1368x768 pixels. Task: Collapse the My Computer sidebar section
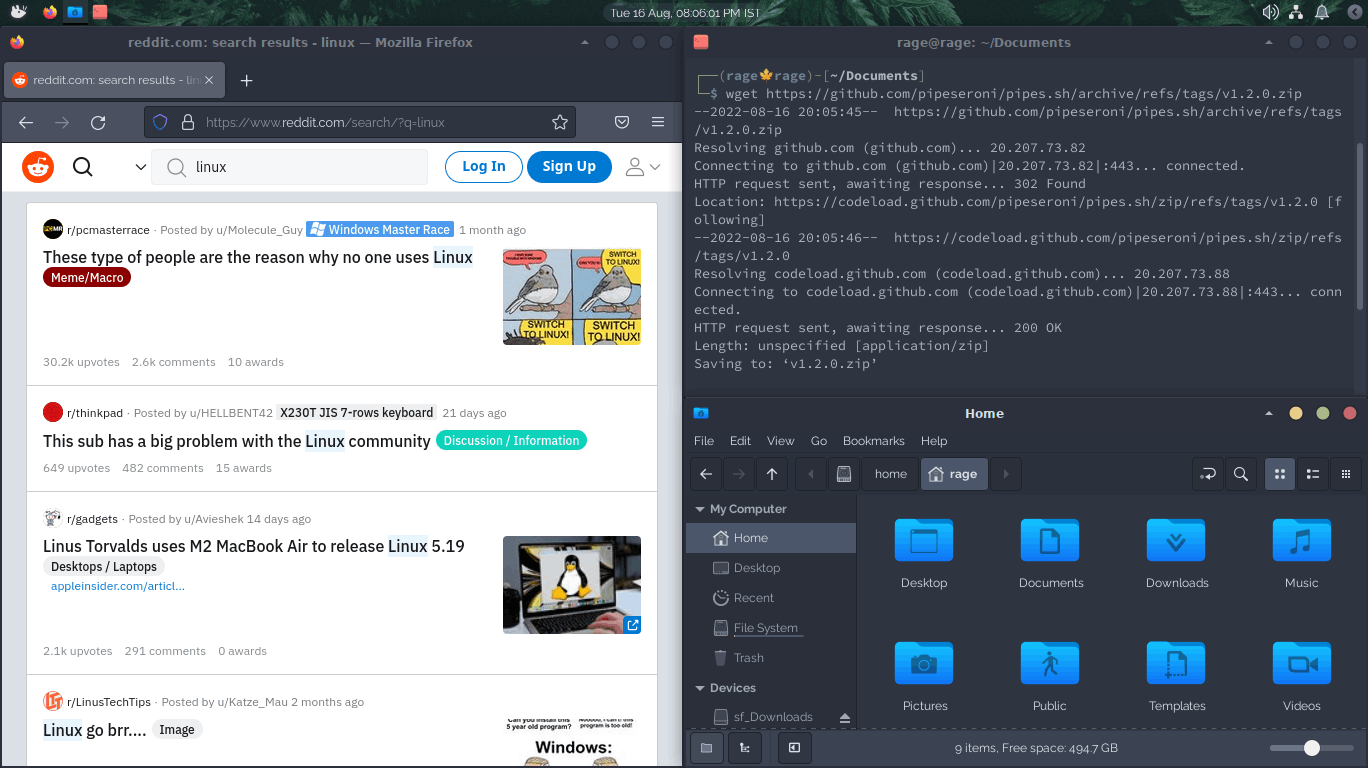pyautogui.click(x=700, y=509)
